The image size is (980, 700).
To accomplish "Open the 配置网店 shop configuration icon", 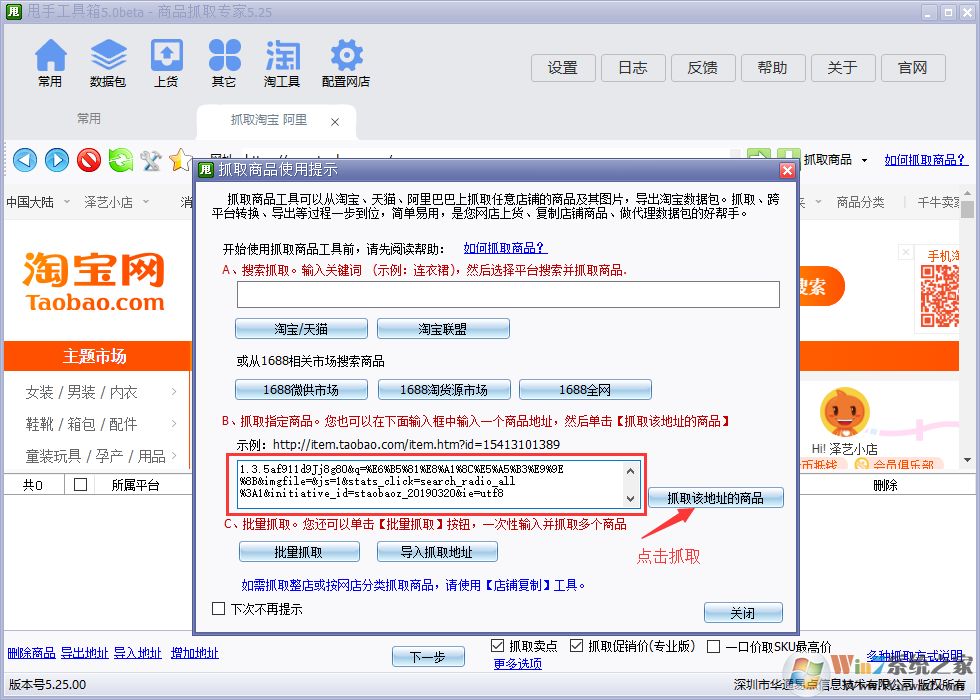I will pos(345,60).
